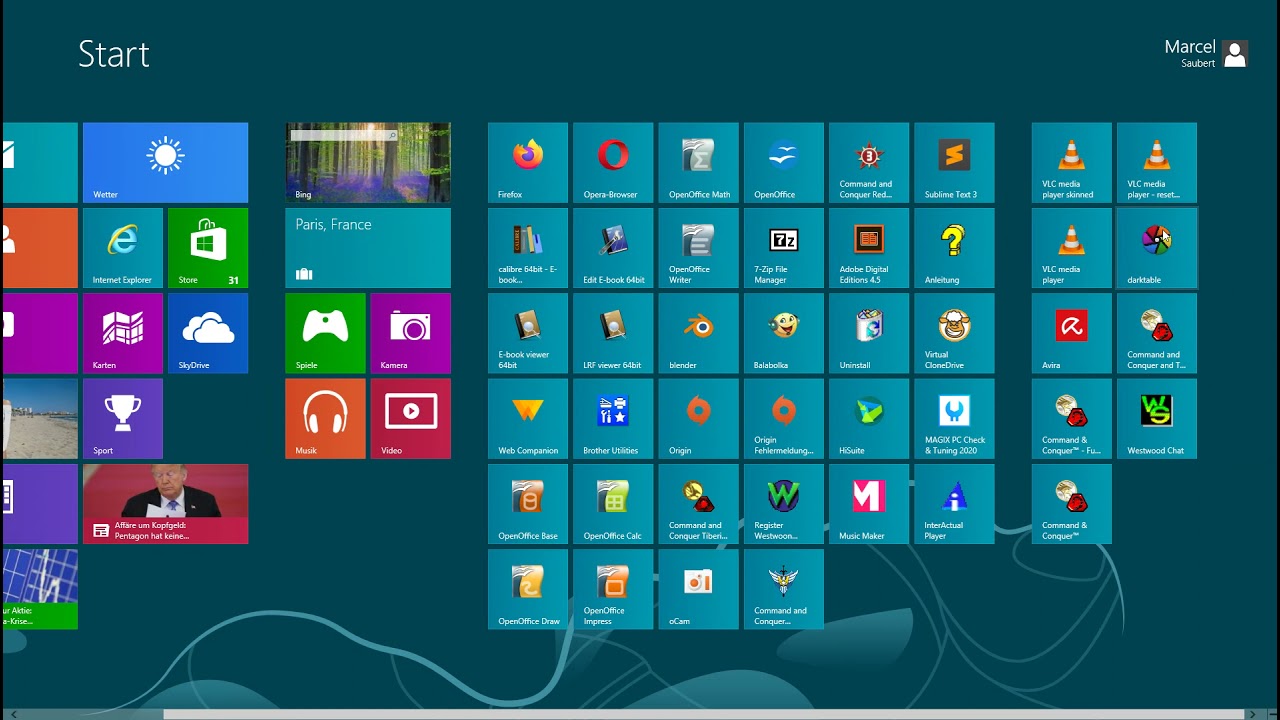This screenshot has width=1280, height=720.
Task: Open the Store tile
Action: (x=208, y=248)
